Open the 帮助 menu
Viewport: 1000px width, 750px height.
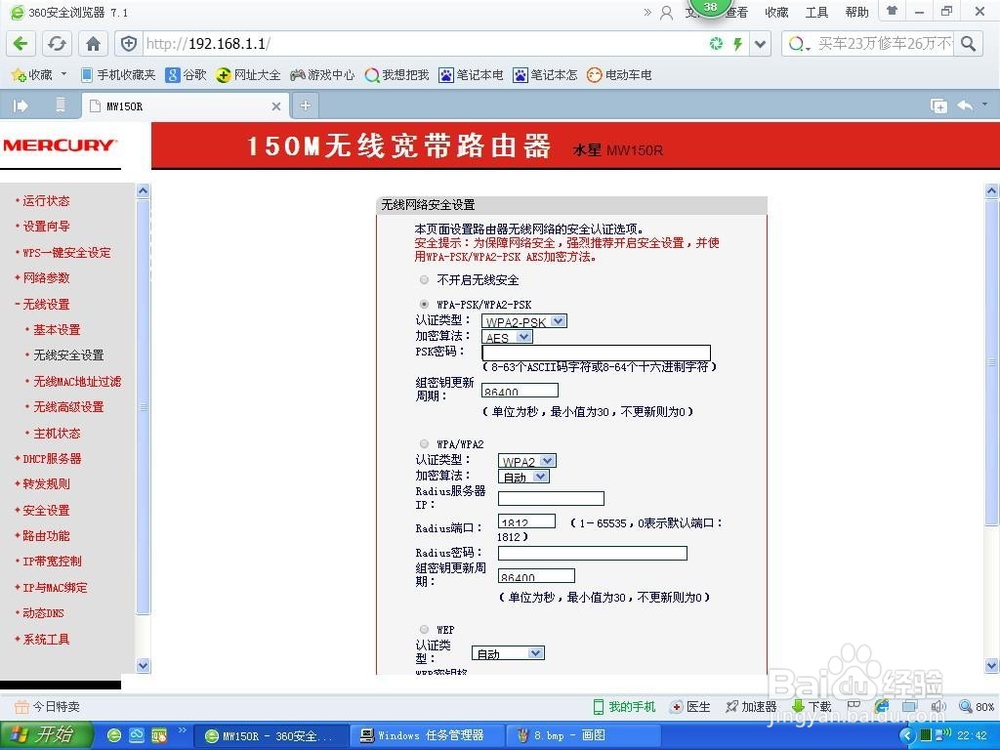(857, 12)
